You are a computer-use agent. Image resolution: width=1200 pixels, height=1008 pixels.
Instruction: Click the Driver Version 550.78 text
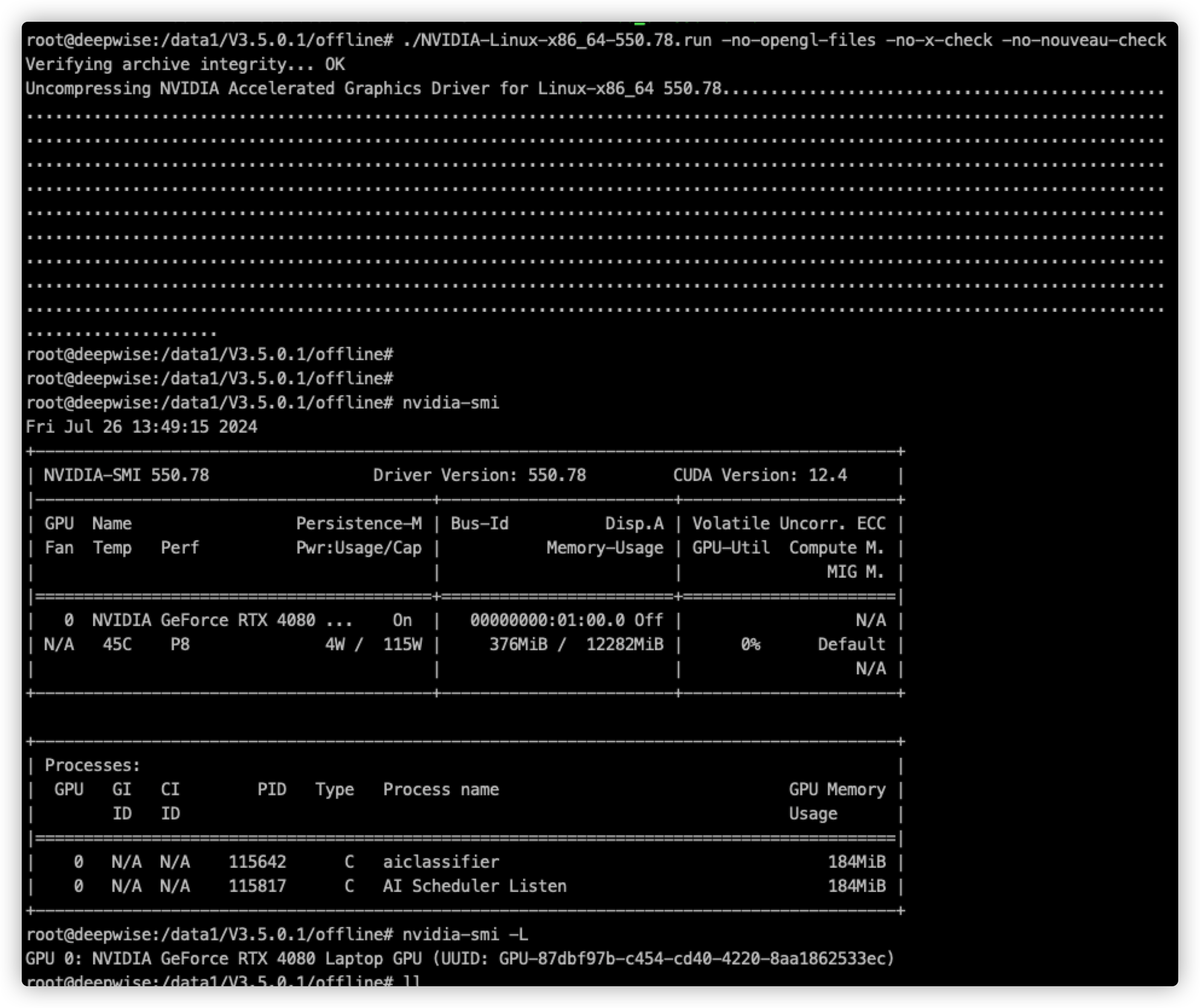479,475
